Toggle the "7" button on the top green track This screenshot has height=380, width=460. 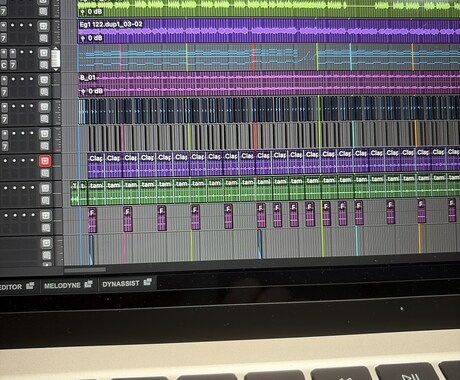point(3,11)
